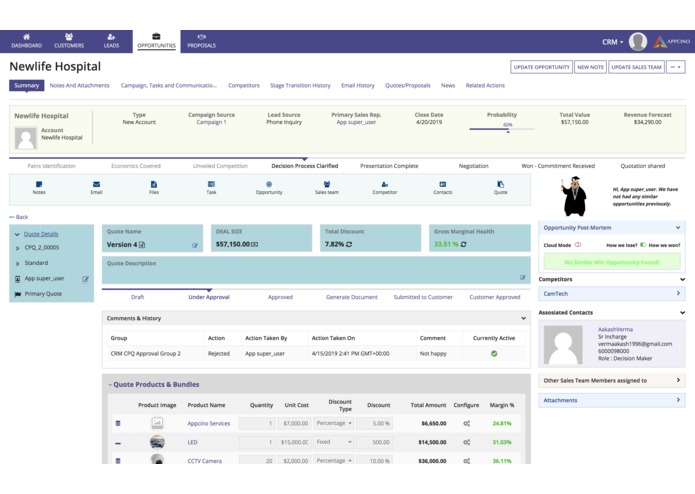Refresh the Total Discount value
Image resolution: width=695 pixels, height=494 pixels.
click(349, 244)
